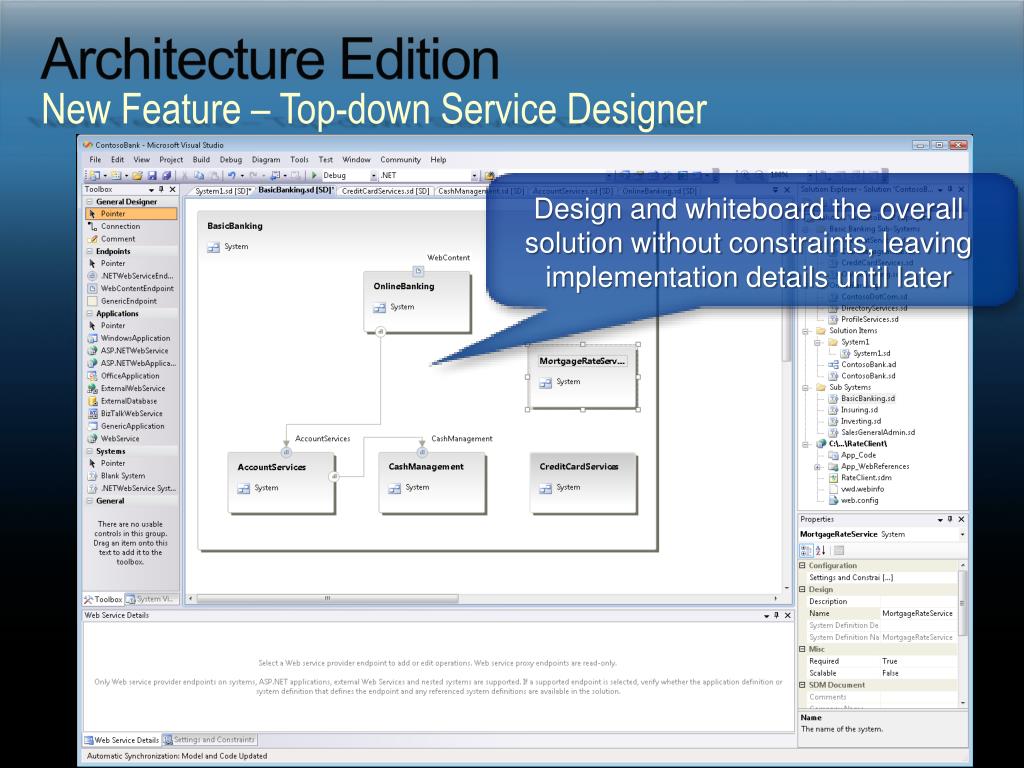Open the Toolbox window position menu arrow
Screen dimensions: 1024x768
151,189
